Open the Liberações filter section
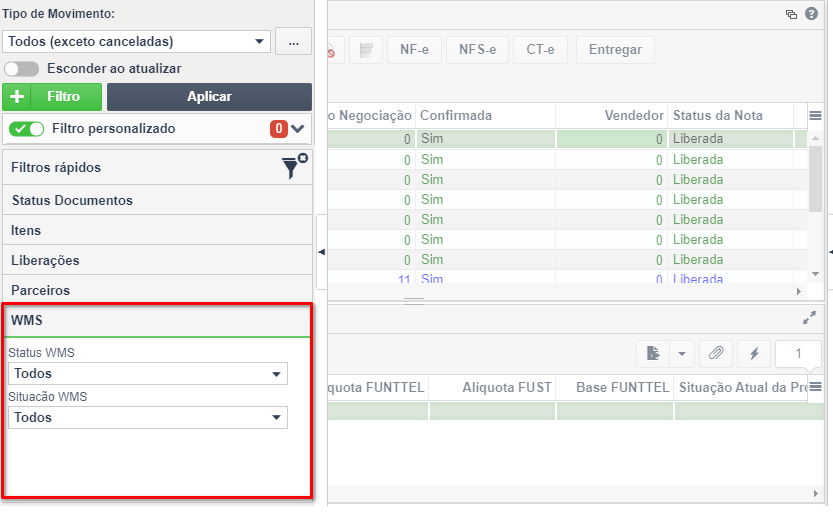Screen dimensions: 833x514 [x=157, y=260]
